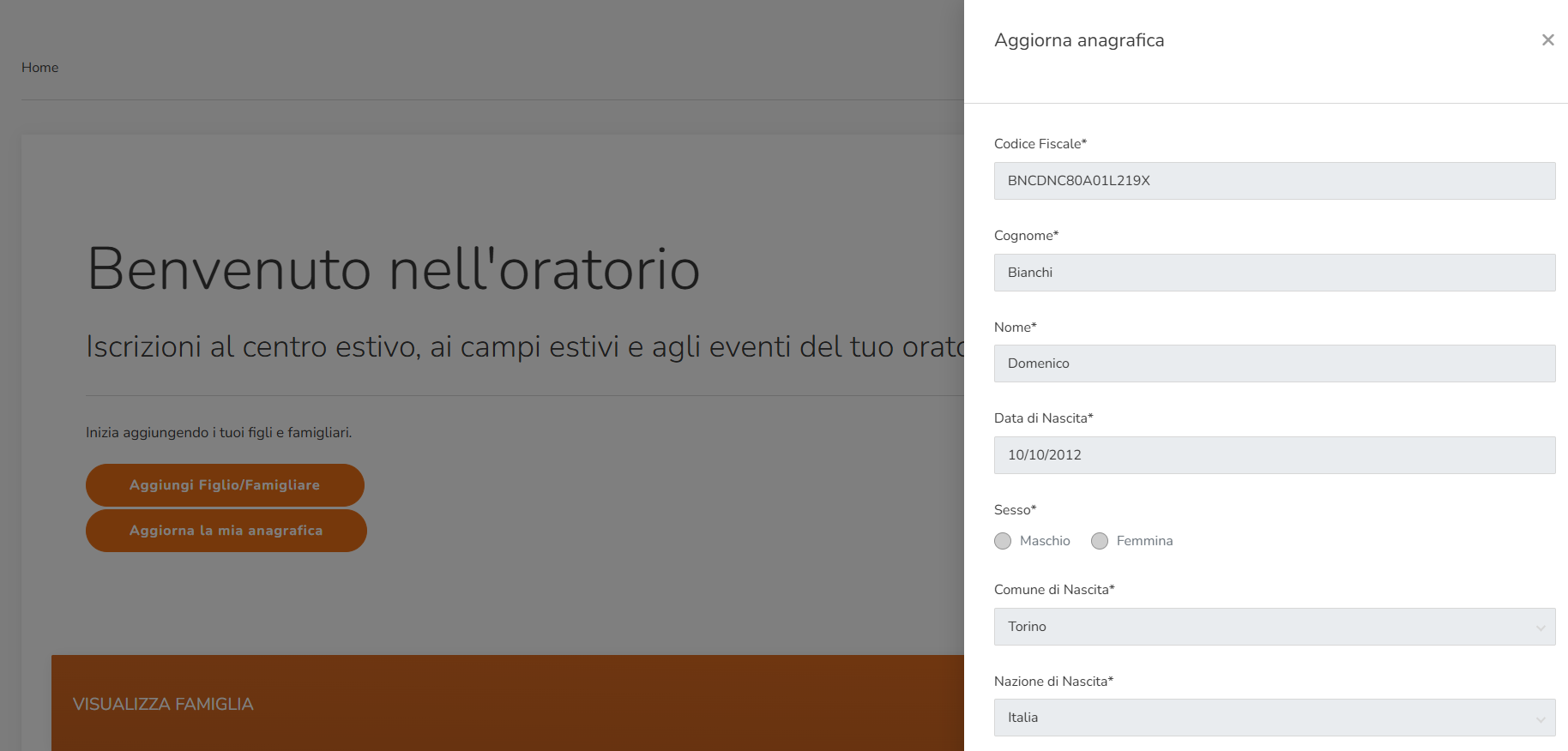Click the Data di Nascita* label text
This screenshot has width=1568, height=751.
(1043, 418)
